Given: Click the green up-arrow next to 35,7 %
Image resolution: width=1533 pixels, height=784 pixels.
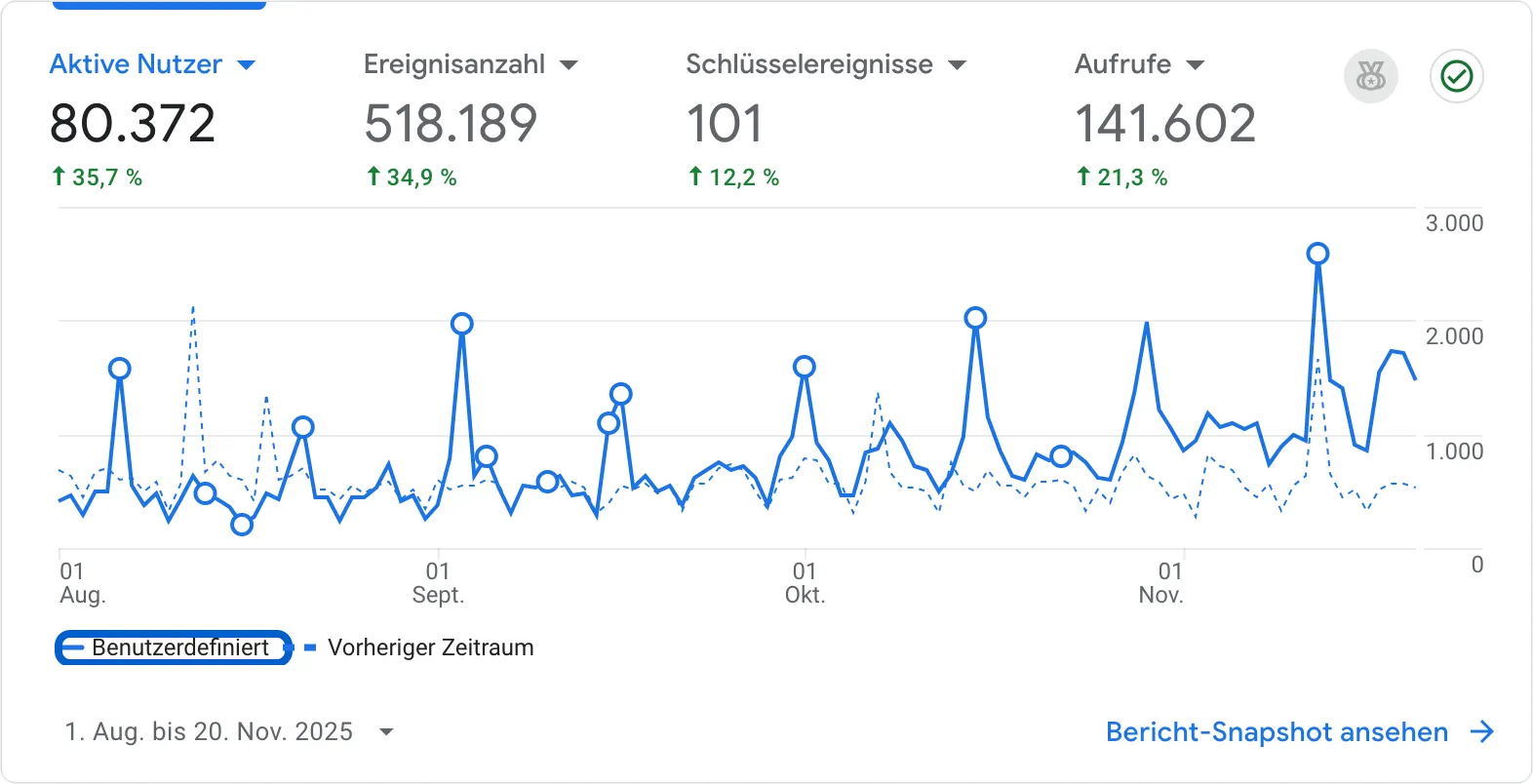Looking at the screenshot, I should (59, 176).
